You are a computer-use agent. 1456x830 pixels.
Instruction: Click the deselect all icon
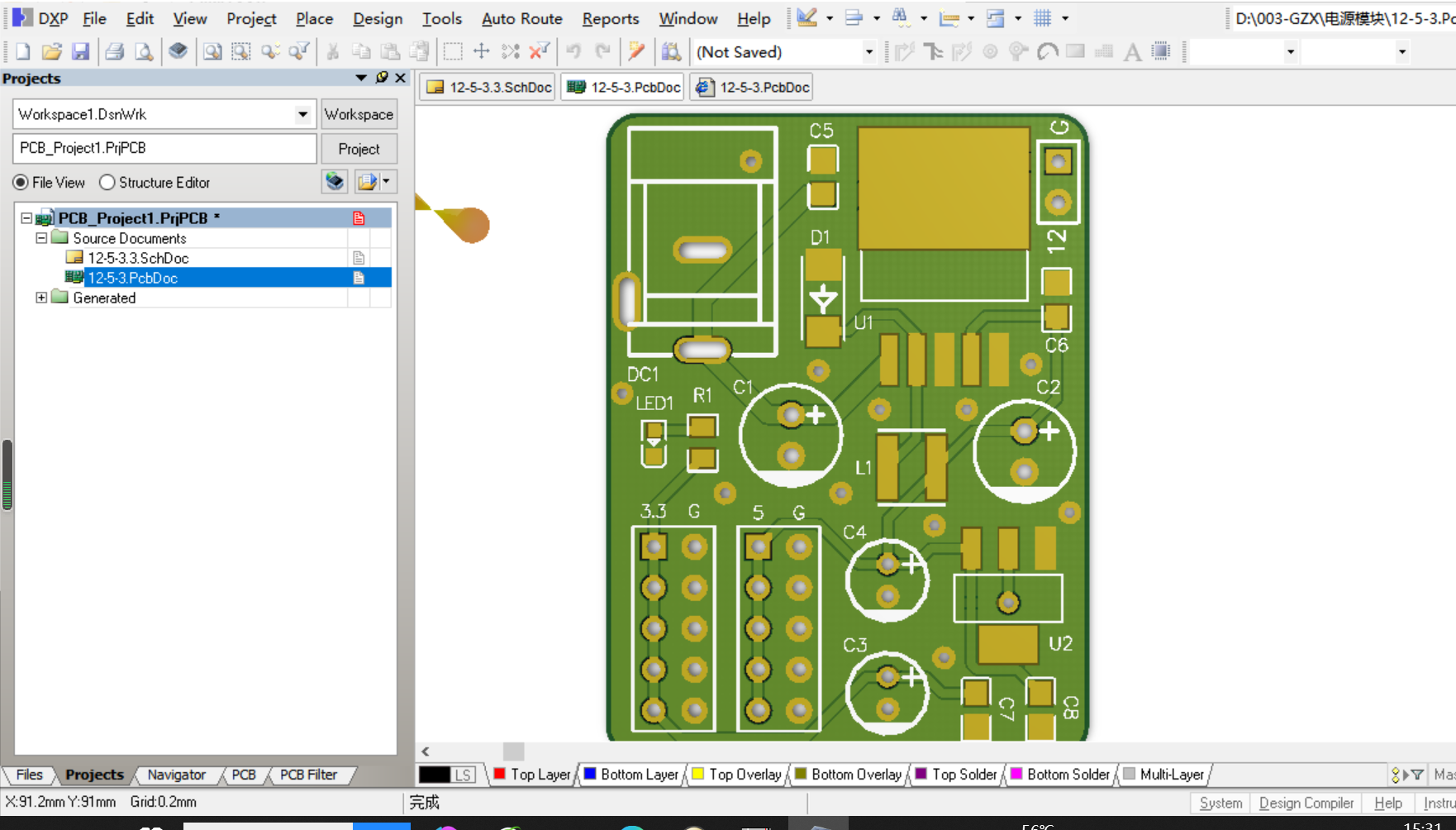coord(511,52)
